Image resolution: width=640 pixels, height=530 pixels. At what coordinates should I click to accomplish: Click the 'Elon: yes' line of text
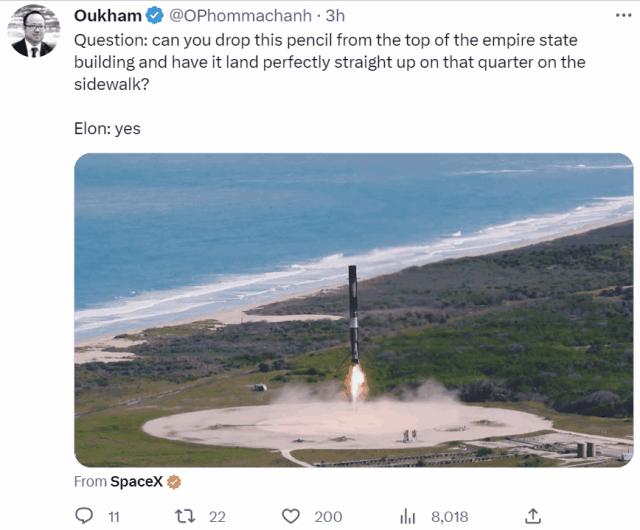(107, 129)
